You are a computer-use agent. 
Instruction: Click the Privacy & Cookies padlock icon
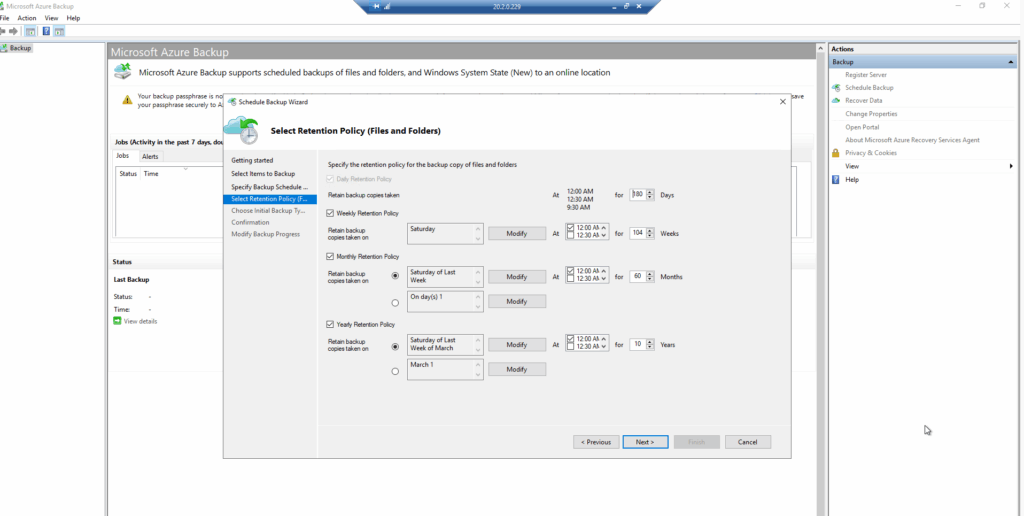click(835, 153)
